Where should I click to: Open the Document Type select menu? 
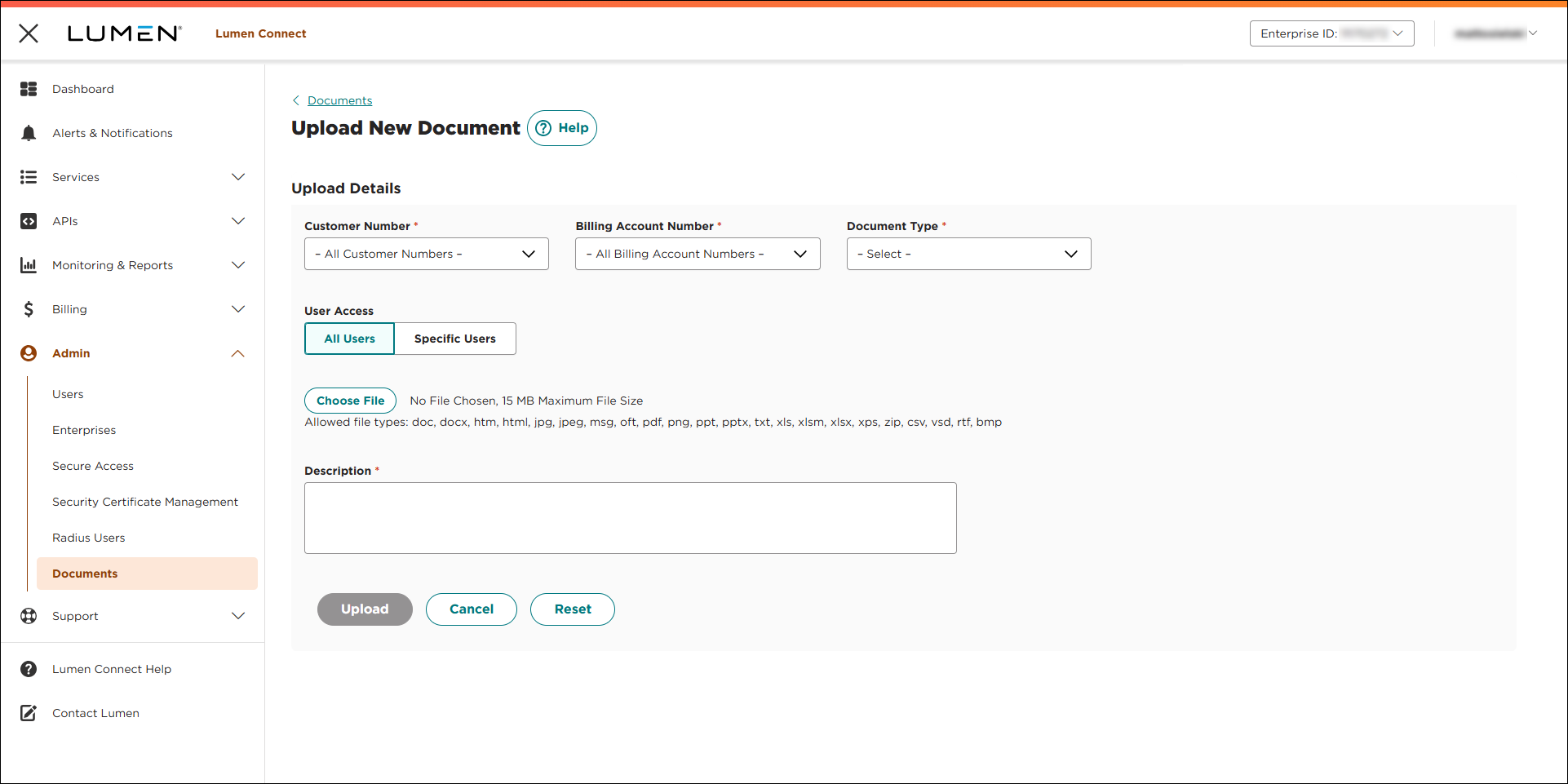968,254
